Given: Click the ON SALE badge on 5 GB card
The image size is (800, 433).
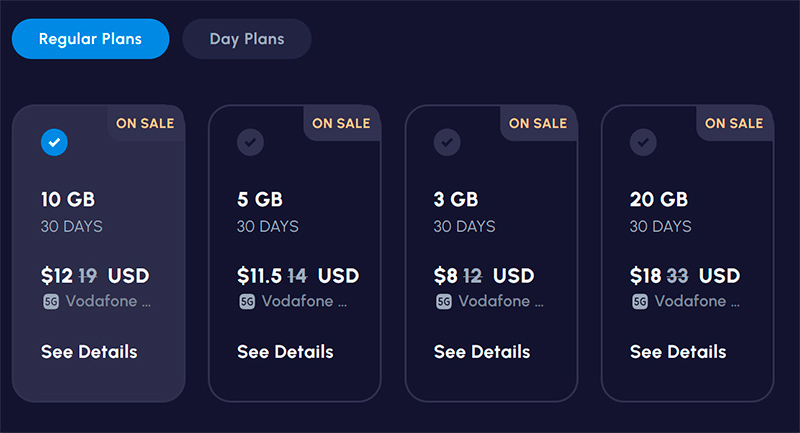Looking at the screenshot, I should [341, 123].
